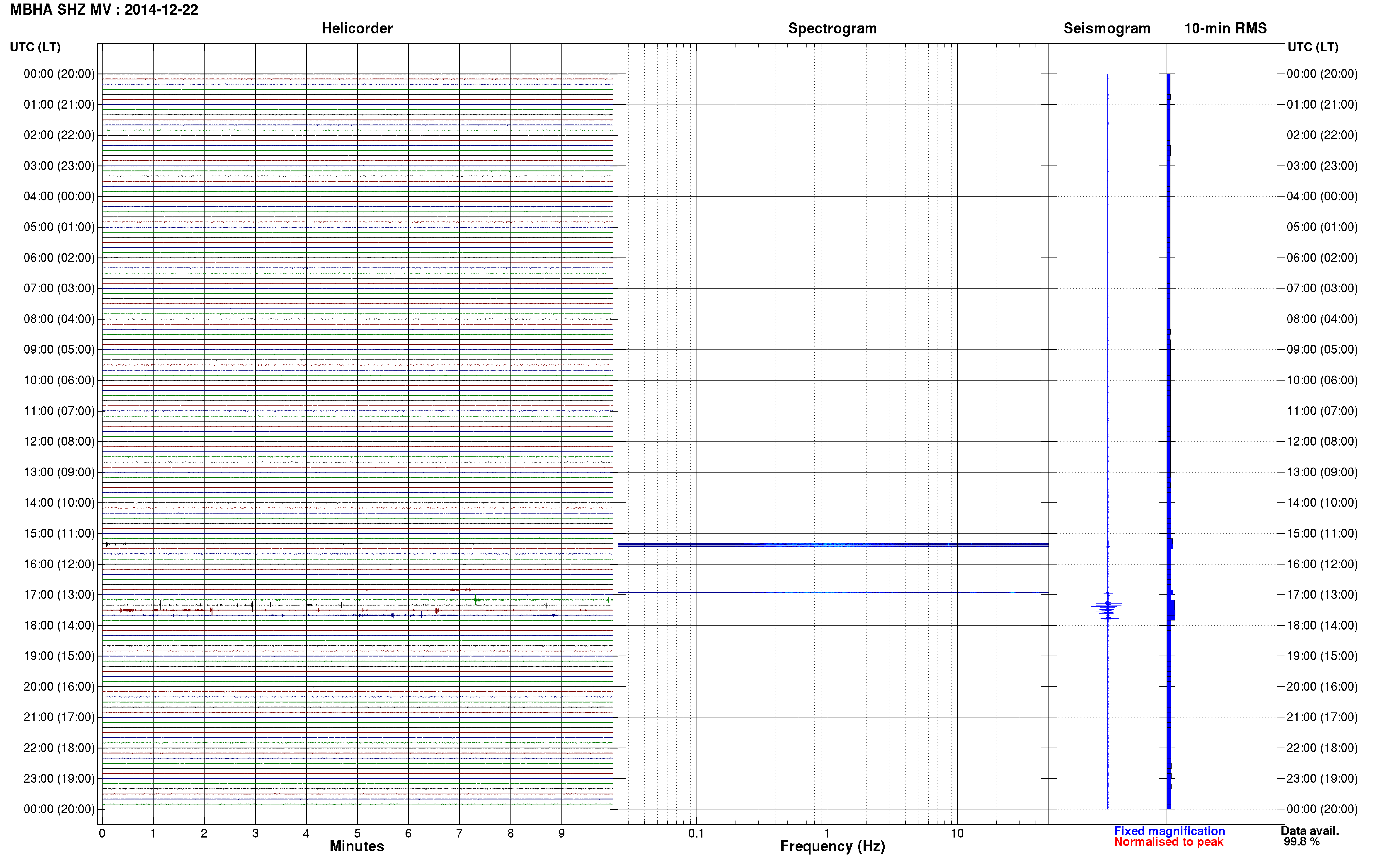Click the red "Normalised to peak" legend text
1389x868 pixels.
(x=1168, y=842)
